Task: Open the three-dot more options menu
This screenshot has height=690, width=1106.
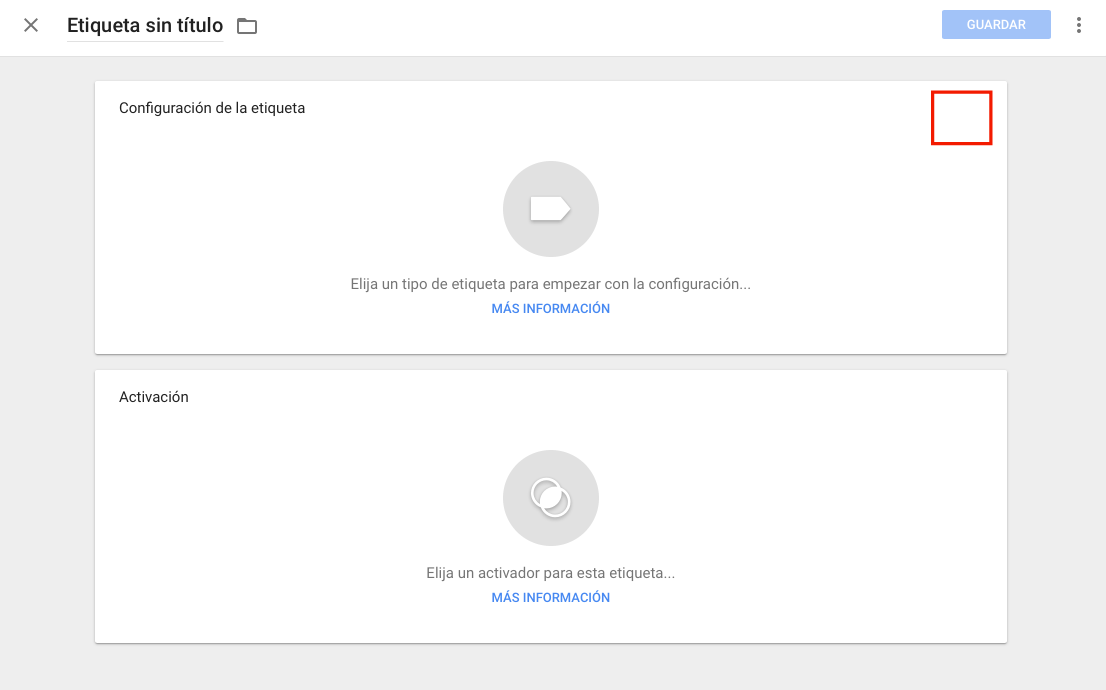Action: tap(1078, 25)
